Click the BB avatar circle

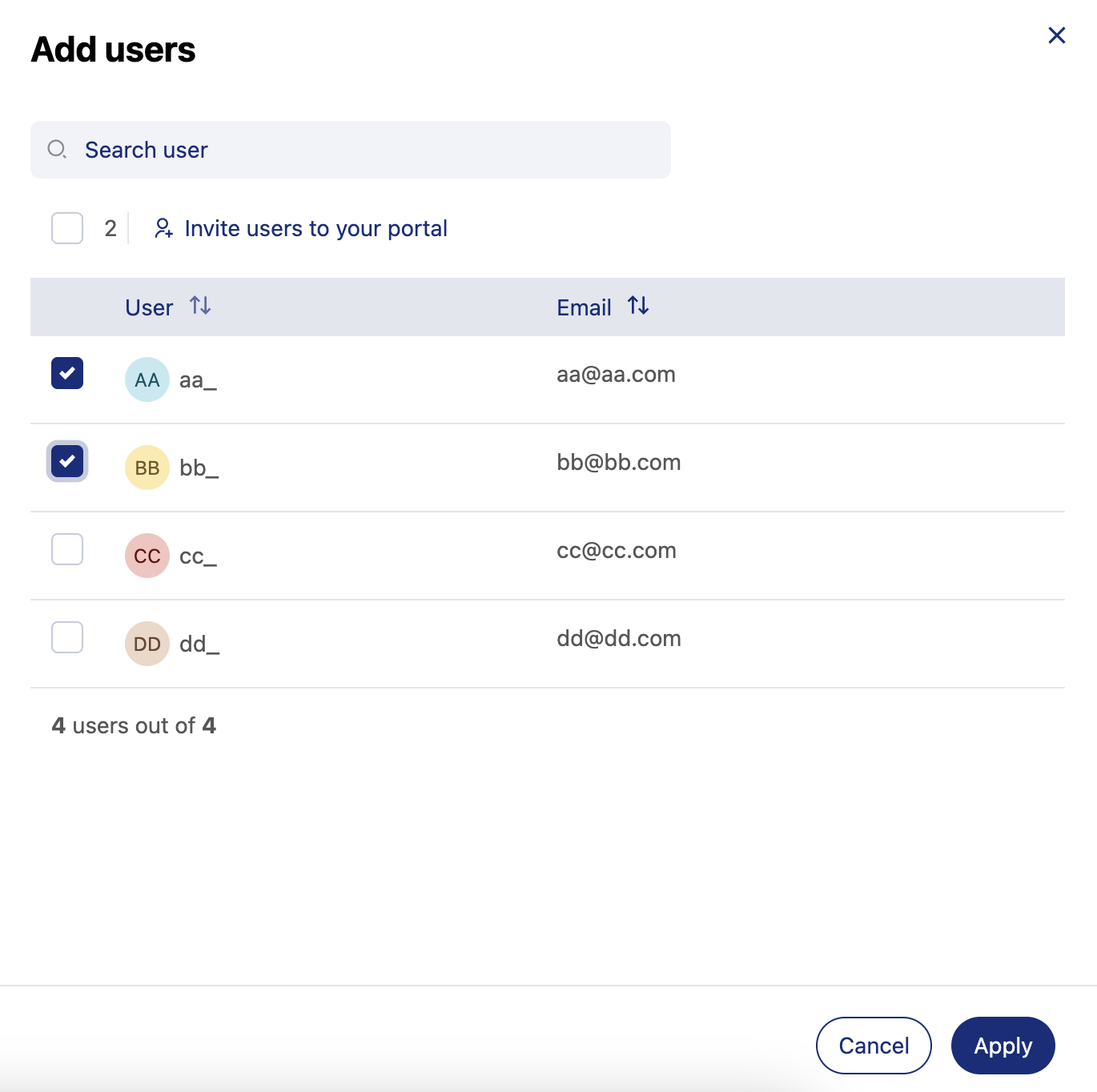tap(147, 468)
